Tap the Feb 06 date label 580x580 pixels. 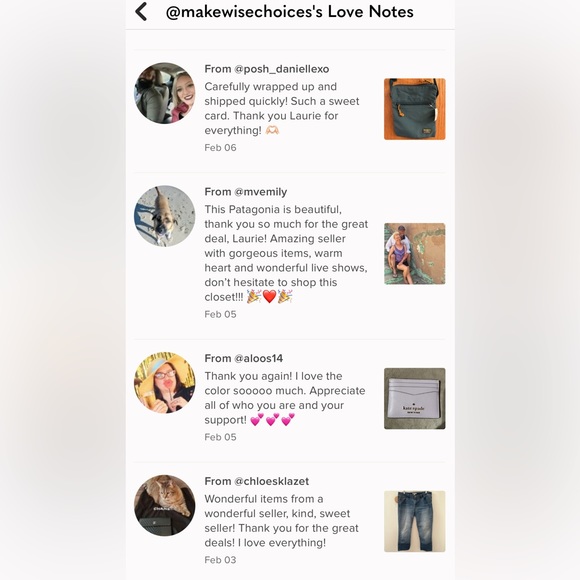220,148
